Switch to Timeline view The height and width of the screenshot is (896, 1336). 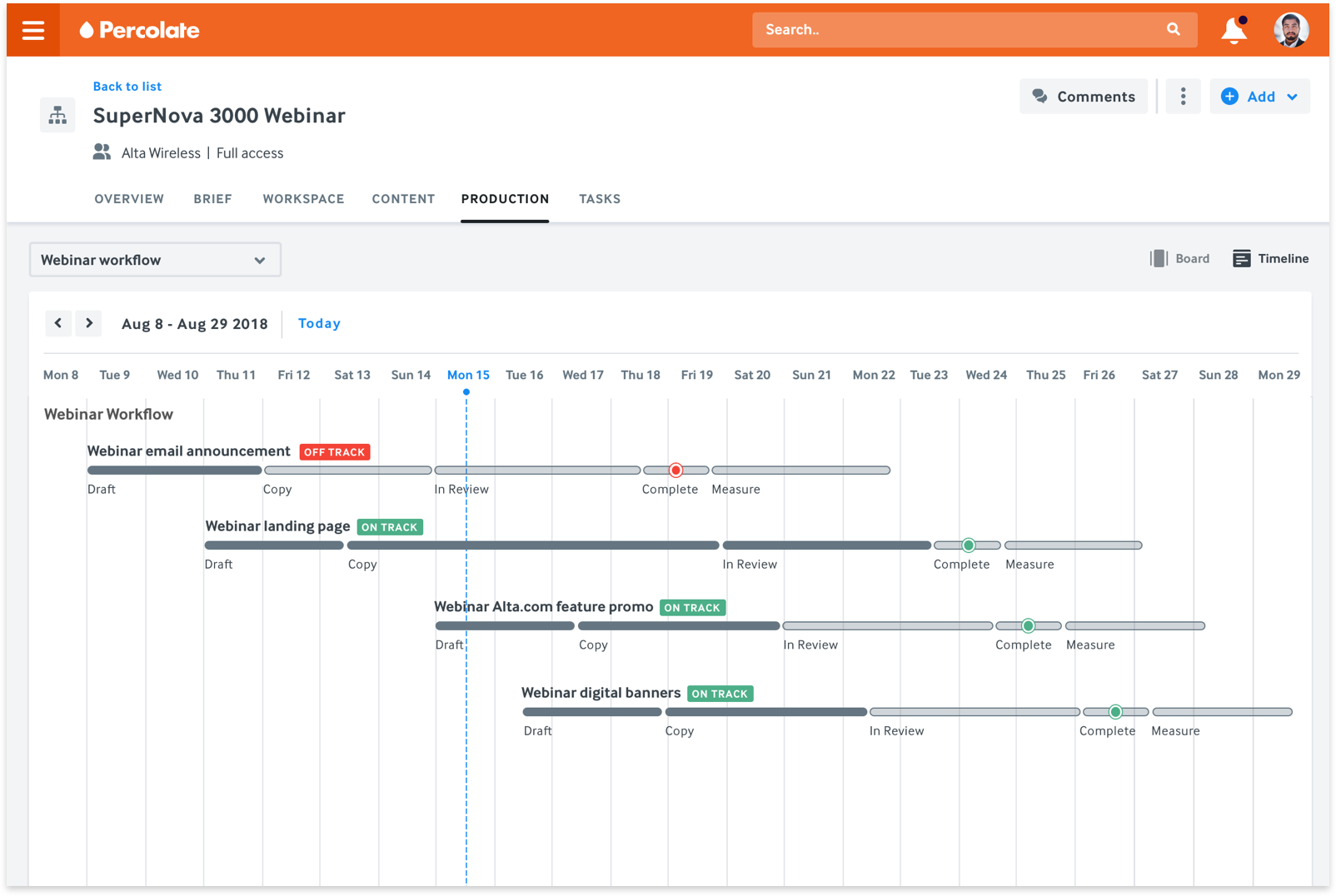[1271, 258]
